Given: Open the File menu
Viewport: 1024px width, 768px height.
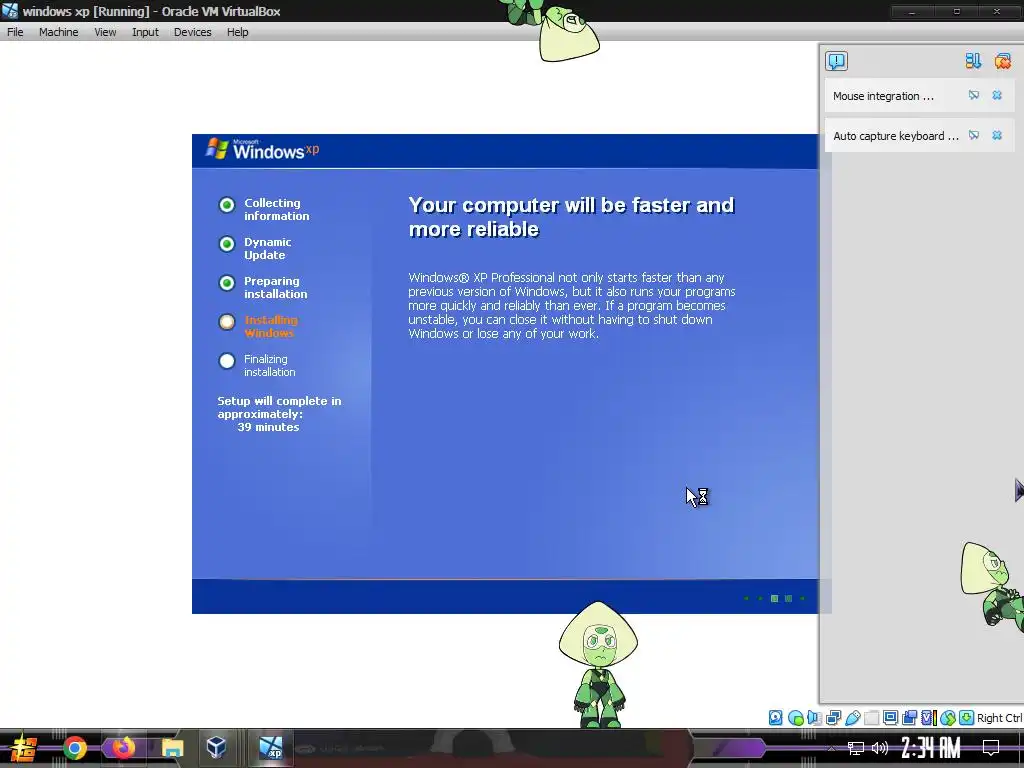Looking at the screenshot, I should (x=15, y=32).
